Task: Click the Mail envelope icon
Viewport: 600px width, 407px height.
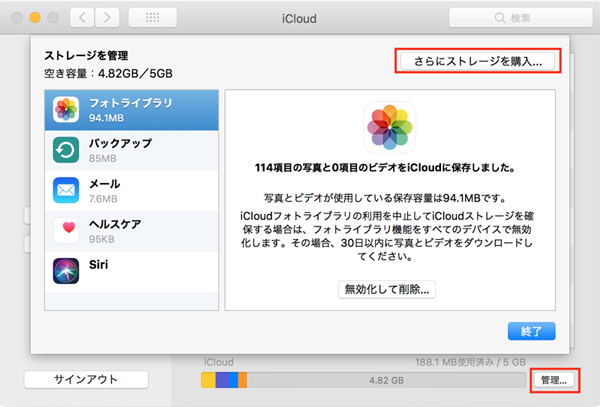Action: [66, 190]
